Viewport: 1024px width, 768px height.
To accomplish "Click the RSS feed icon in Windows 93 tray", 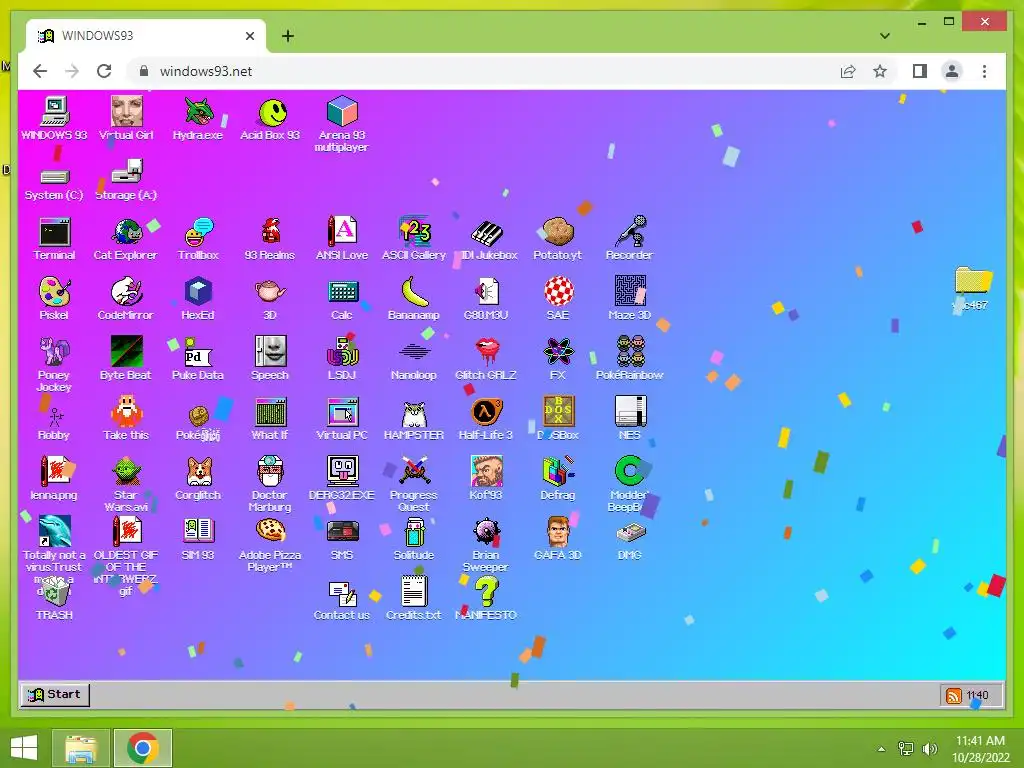I will tap(953, 696).
